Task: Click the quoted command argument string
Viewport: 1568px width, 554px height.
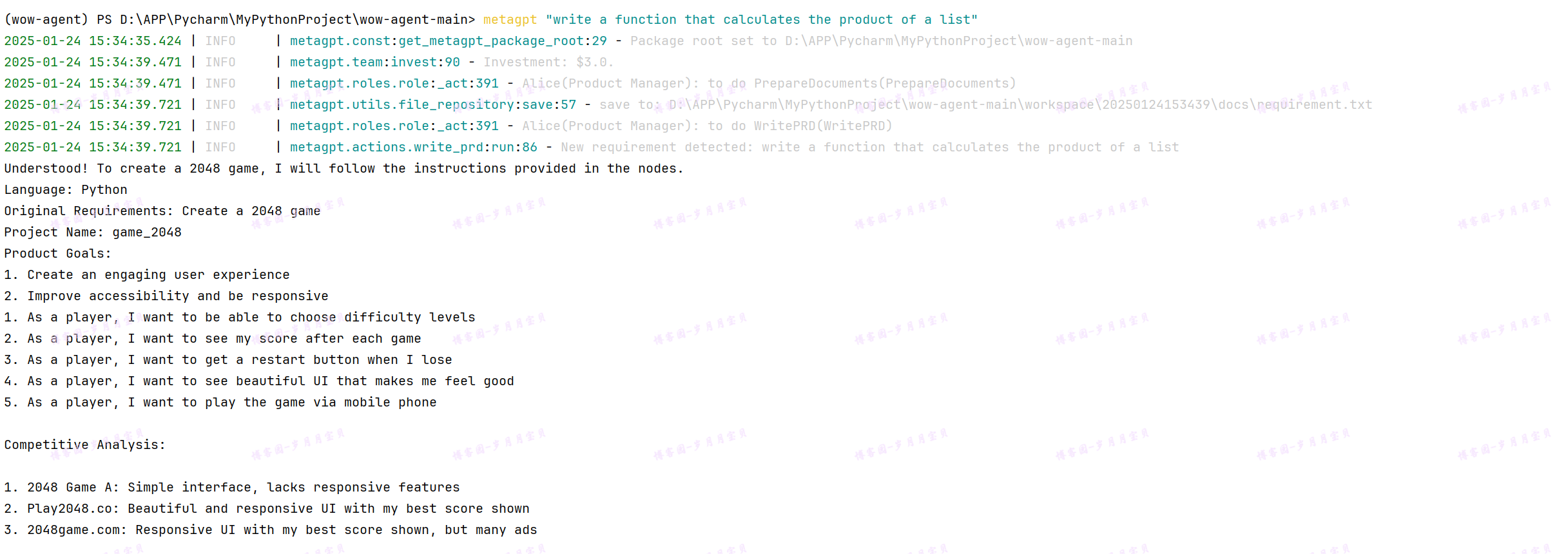Action: (x=762, y=19)
